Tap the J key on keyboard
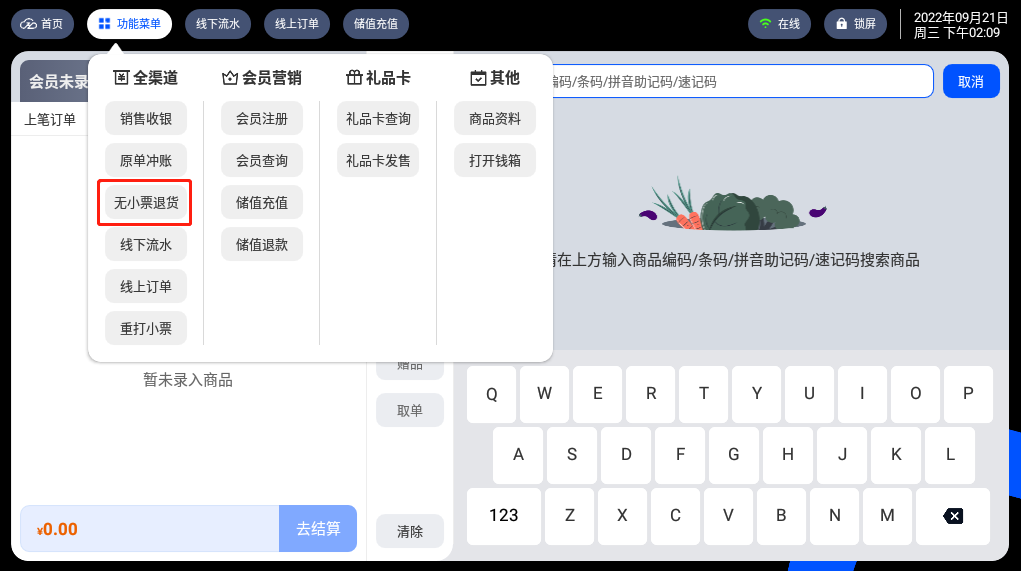The image size is (1021, 571). [x=842, y=455]
